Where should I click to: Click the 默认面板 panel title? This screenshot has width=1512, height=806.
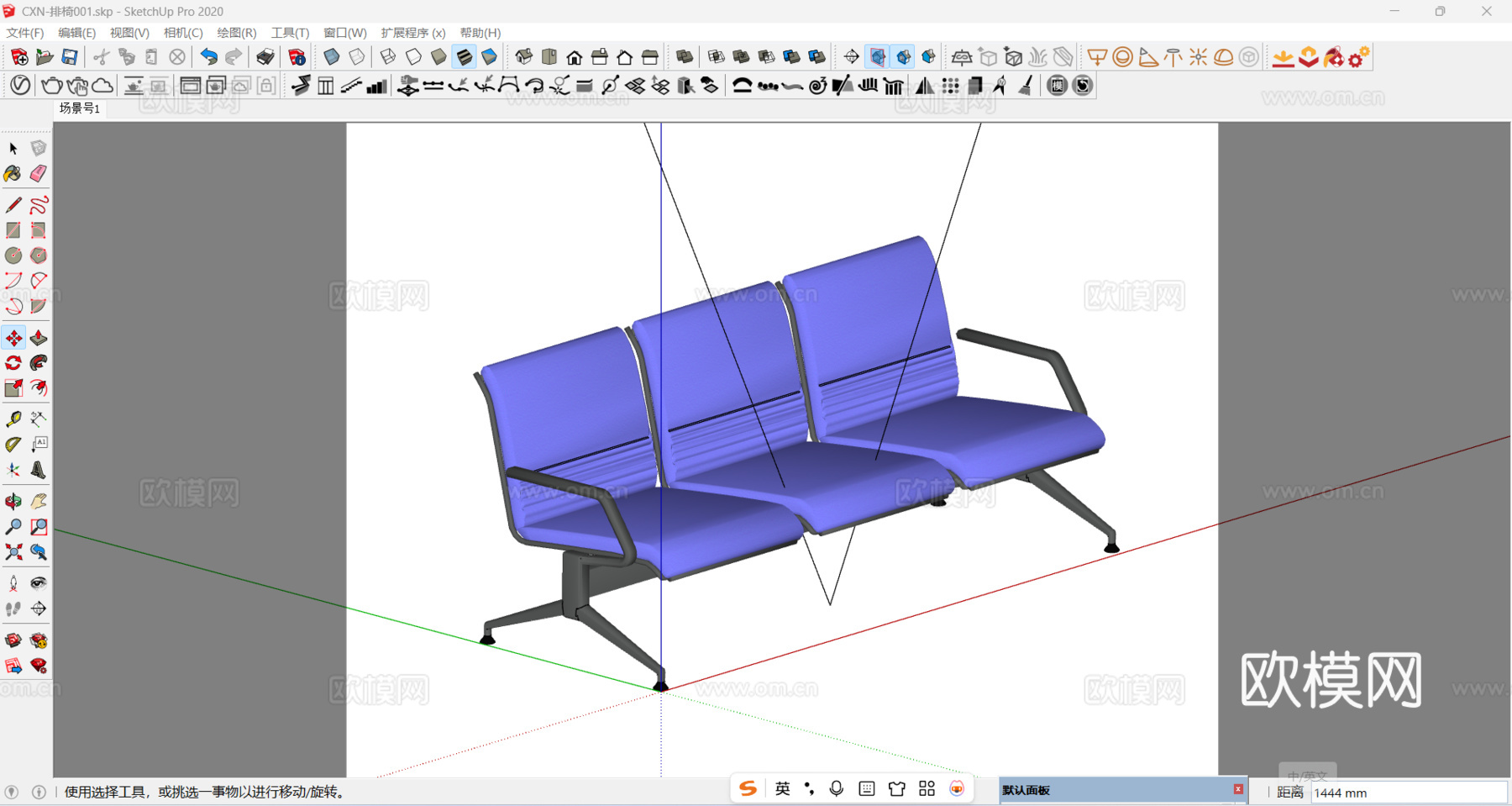click(x=1026, y=790)
